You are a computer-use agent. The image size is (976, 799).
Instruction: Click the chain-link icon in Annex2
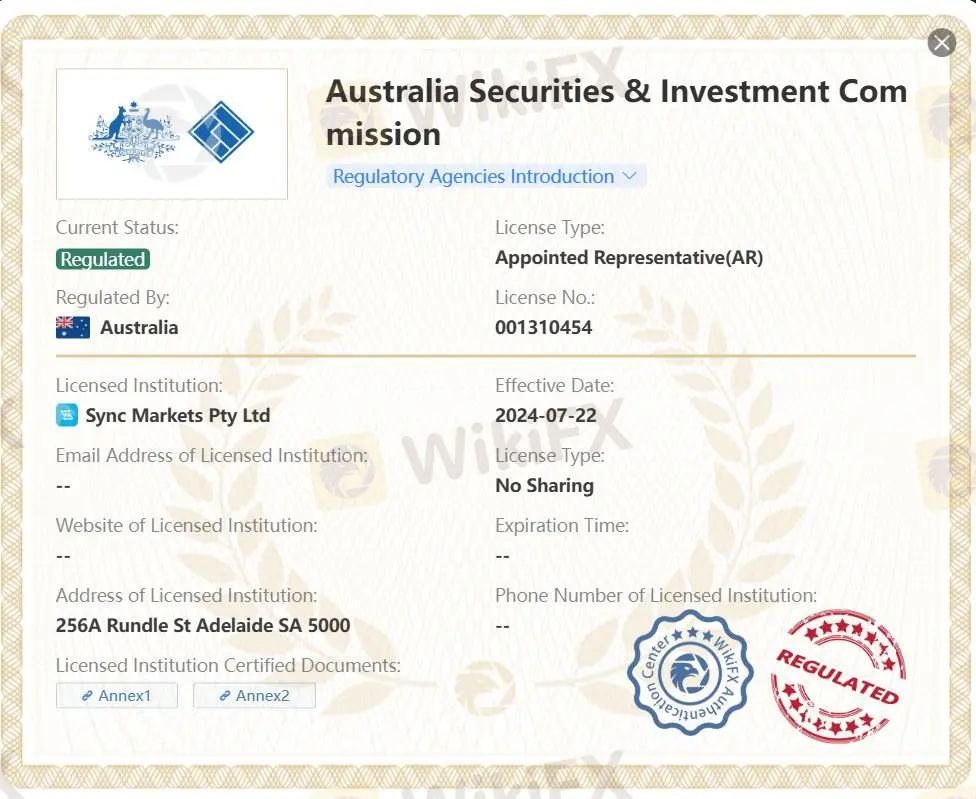click(x=225, y=695)
